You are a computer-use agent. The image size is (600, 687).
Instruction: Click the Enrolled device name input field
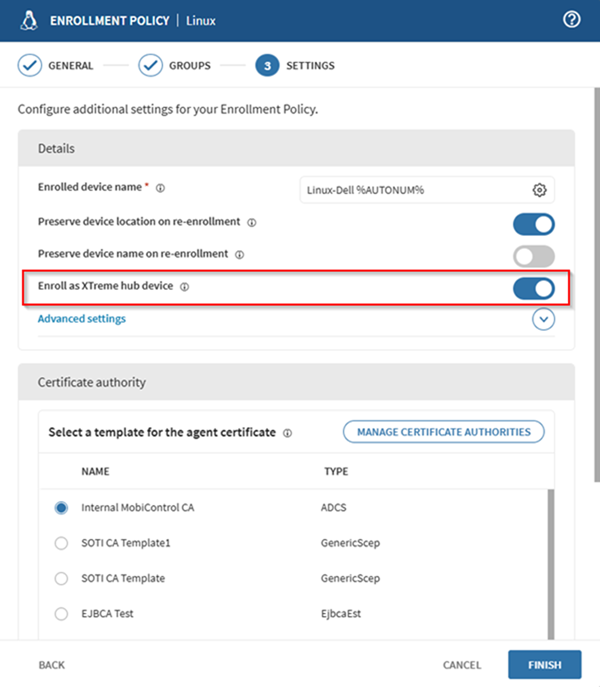(415, 190)
